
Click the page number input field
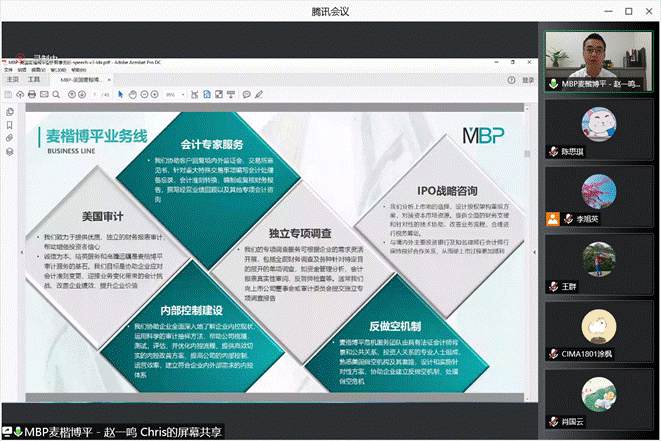pyautogui.click(x=92, y=95)
